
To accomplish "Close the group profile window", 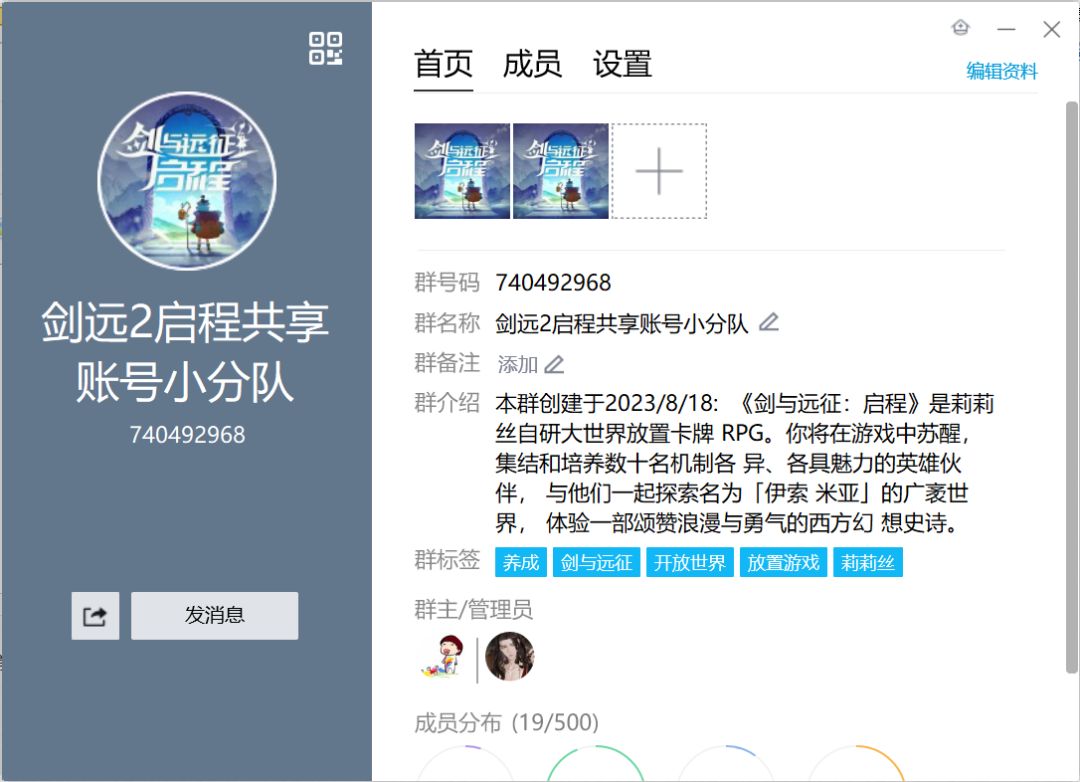I will tap(1051, 29).
